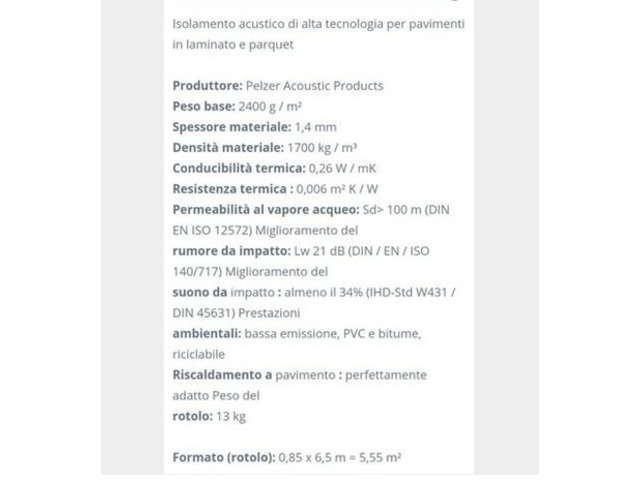Click 'Pelzer Acoustic Products' manufacturer name
The image size is (640, 480).
(315, 86)
